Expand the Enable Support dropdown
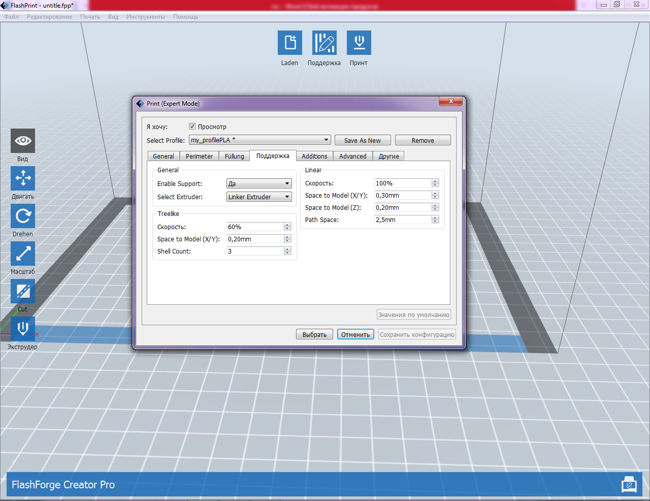This screenshot has width=650, height=501. pyautogui.click(x=259, y=184)
